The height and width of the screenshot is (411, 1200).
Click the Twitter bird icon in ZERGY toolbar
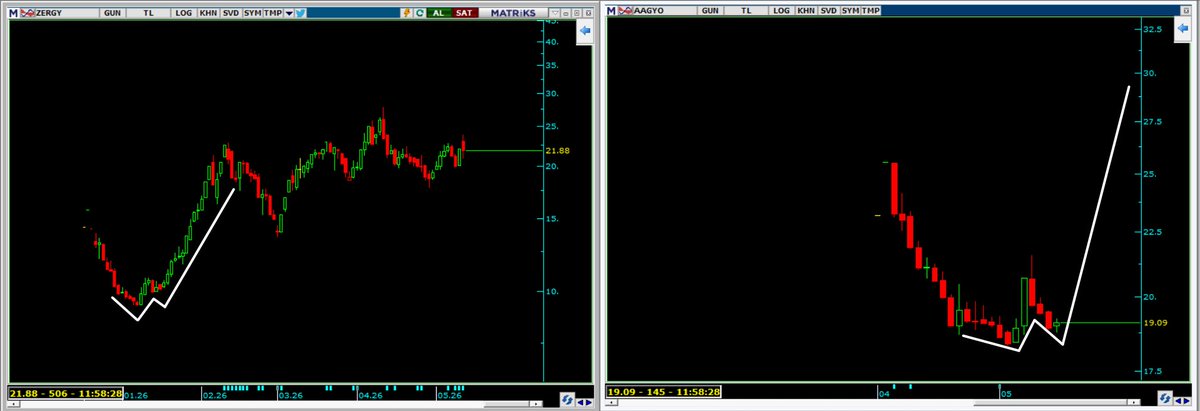[x=300, y=13]
